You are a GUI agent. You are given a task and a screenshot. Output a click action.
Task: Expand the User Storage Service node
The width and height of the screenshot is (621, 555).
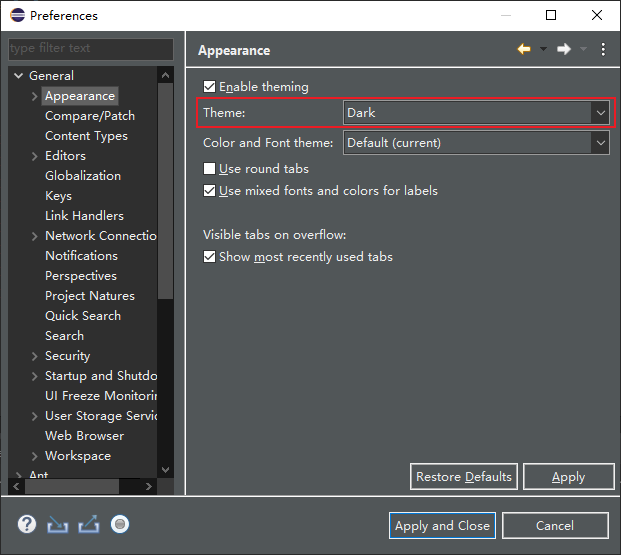(34, 416)
